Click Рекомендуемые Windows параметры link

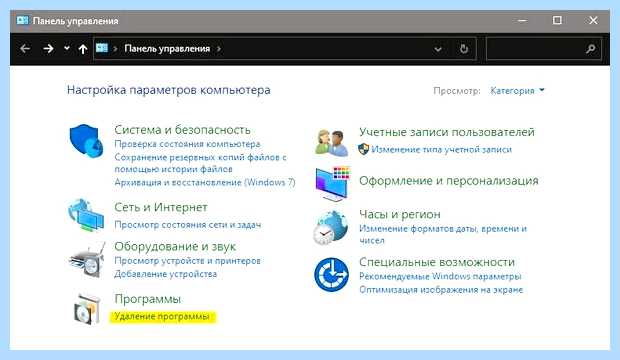[440, 276]
